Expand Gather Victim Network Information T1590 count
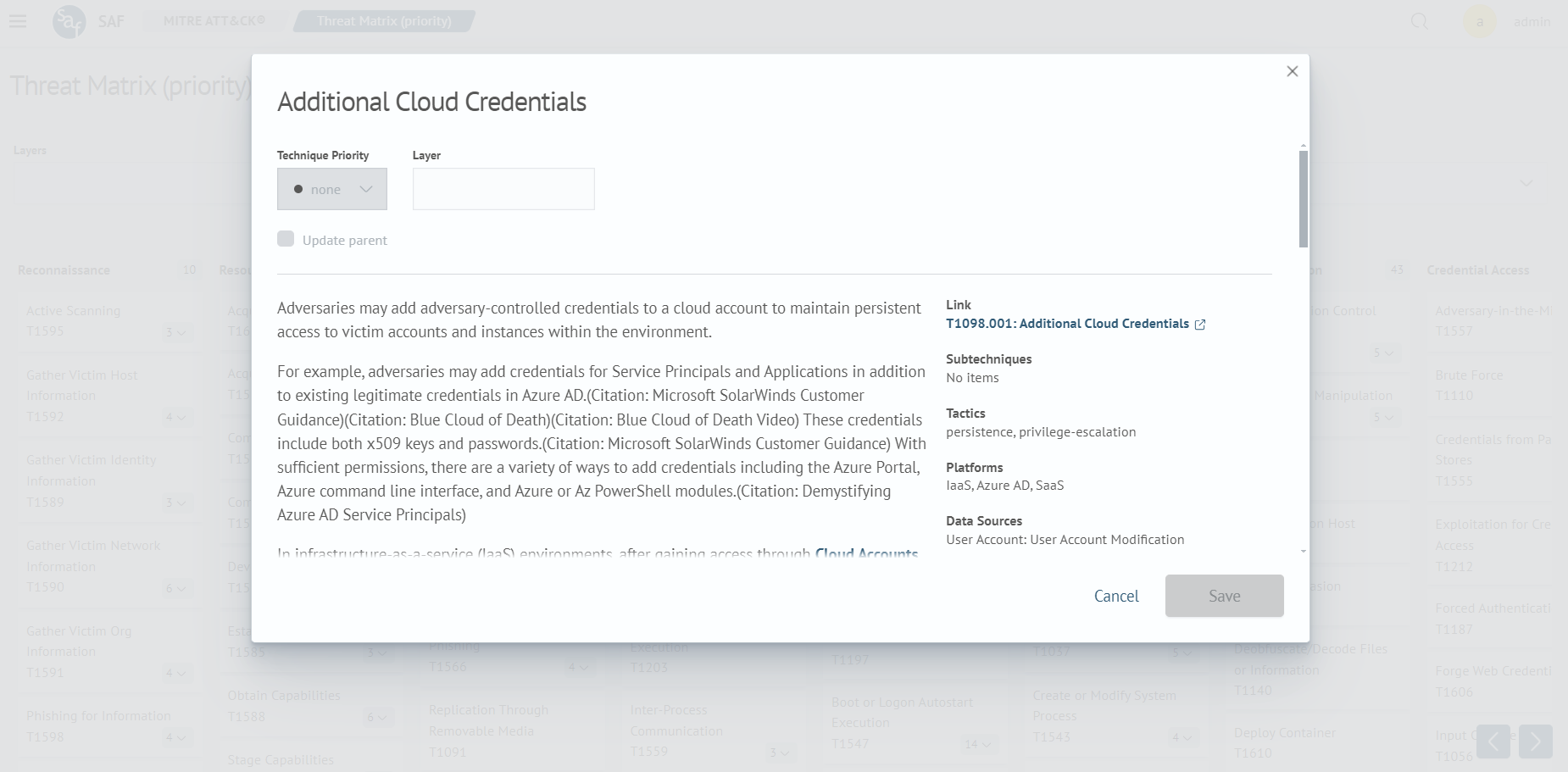The height and width of the screenshot is (772, 1568). pyautogui.click(x=175, y=588)
